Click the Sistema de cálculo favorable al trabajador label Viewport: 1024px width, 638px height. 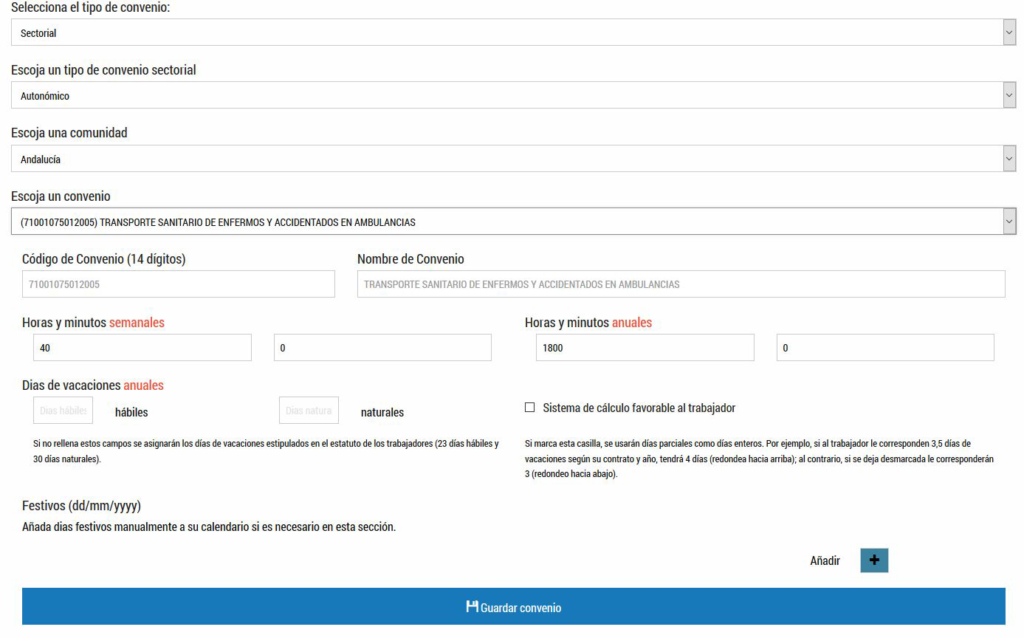click(x=639, y=408)
